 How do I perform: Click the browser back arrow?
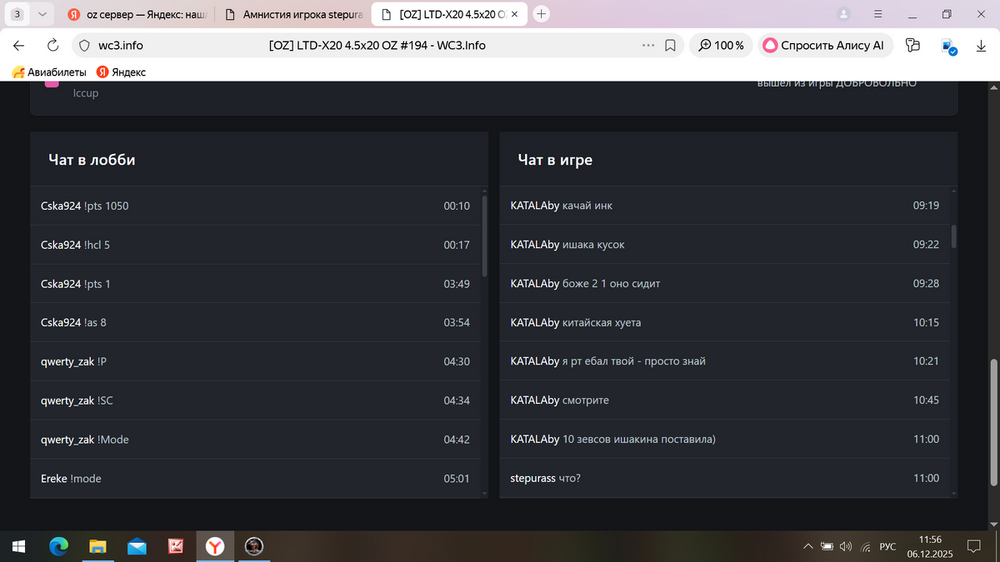tap(18, 45)
